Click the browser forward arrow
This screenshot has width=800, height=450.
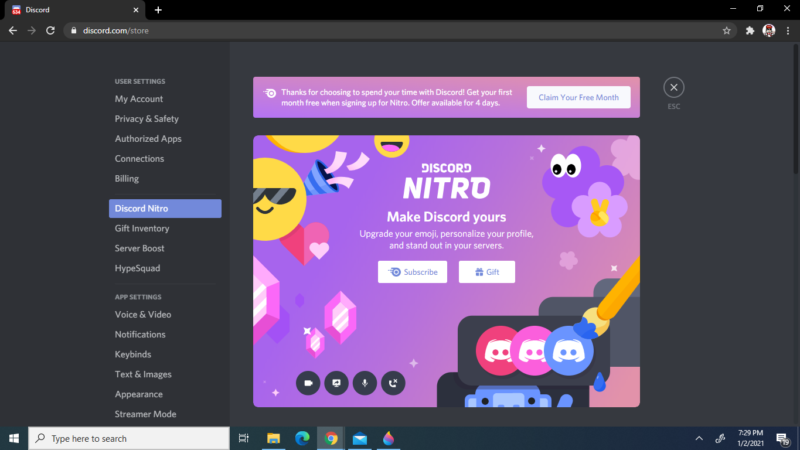click(32, 31)
